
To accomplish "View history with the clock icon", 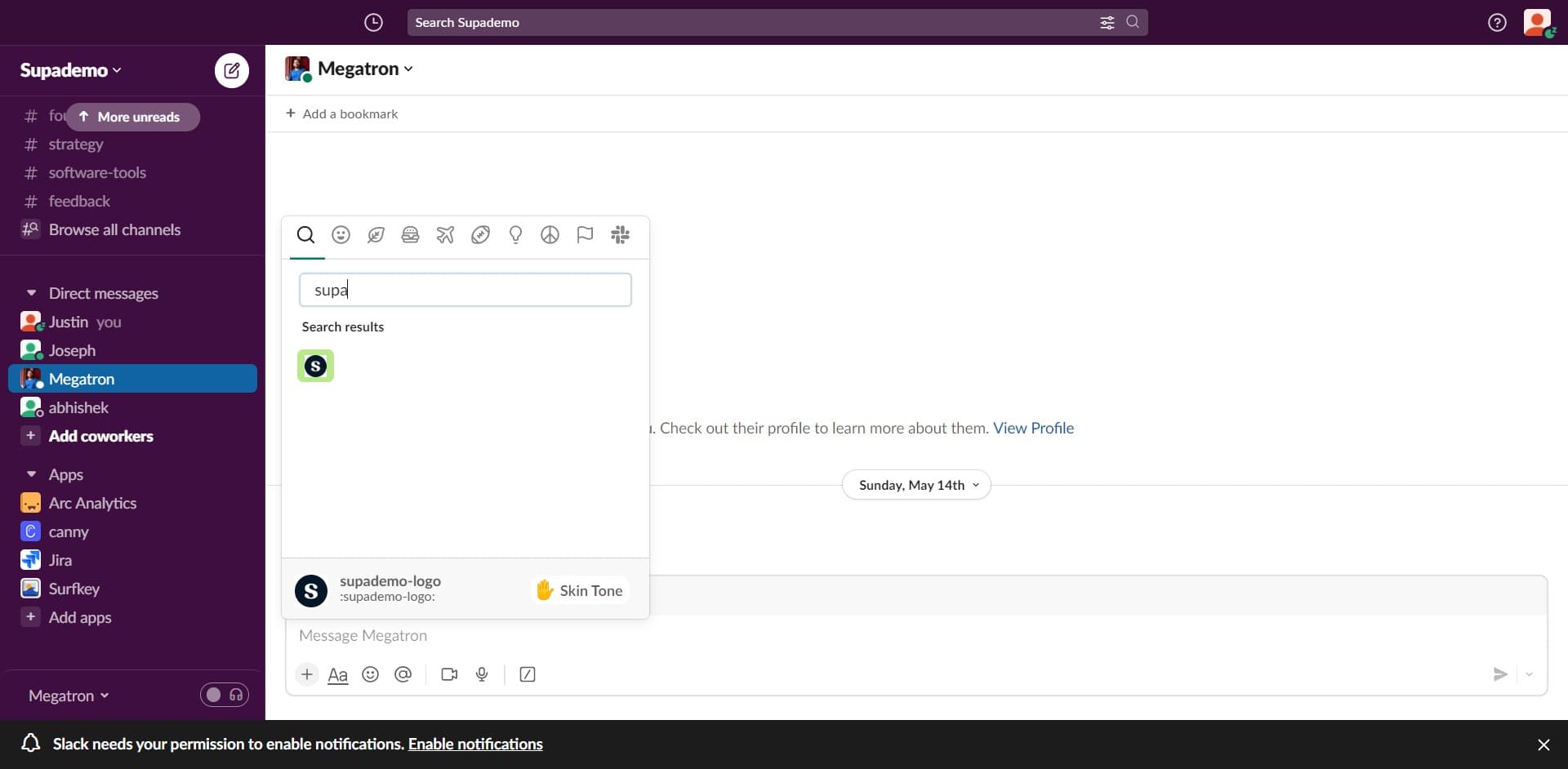I will tap(373, 22).
